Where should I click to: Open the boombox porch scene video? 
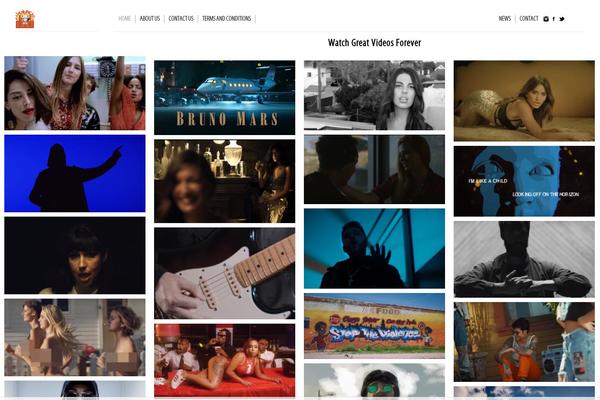pyautogui.click(x=524, y=342)
